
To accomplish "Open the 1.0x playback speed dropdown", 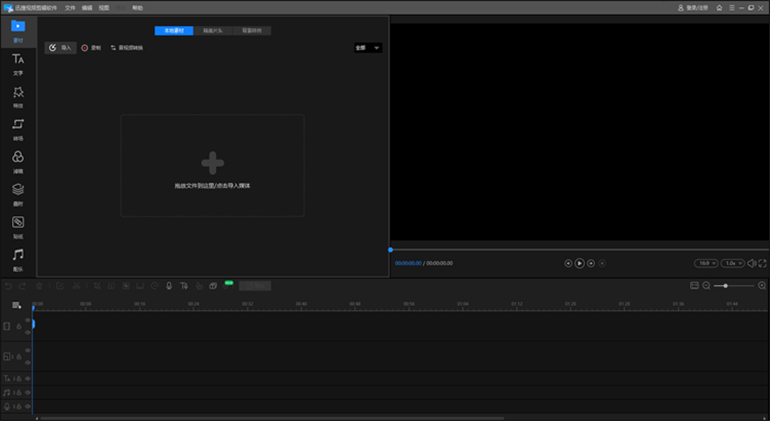I will tap(732, 263).
